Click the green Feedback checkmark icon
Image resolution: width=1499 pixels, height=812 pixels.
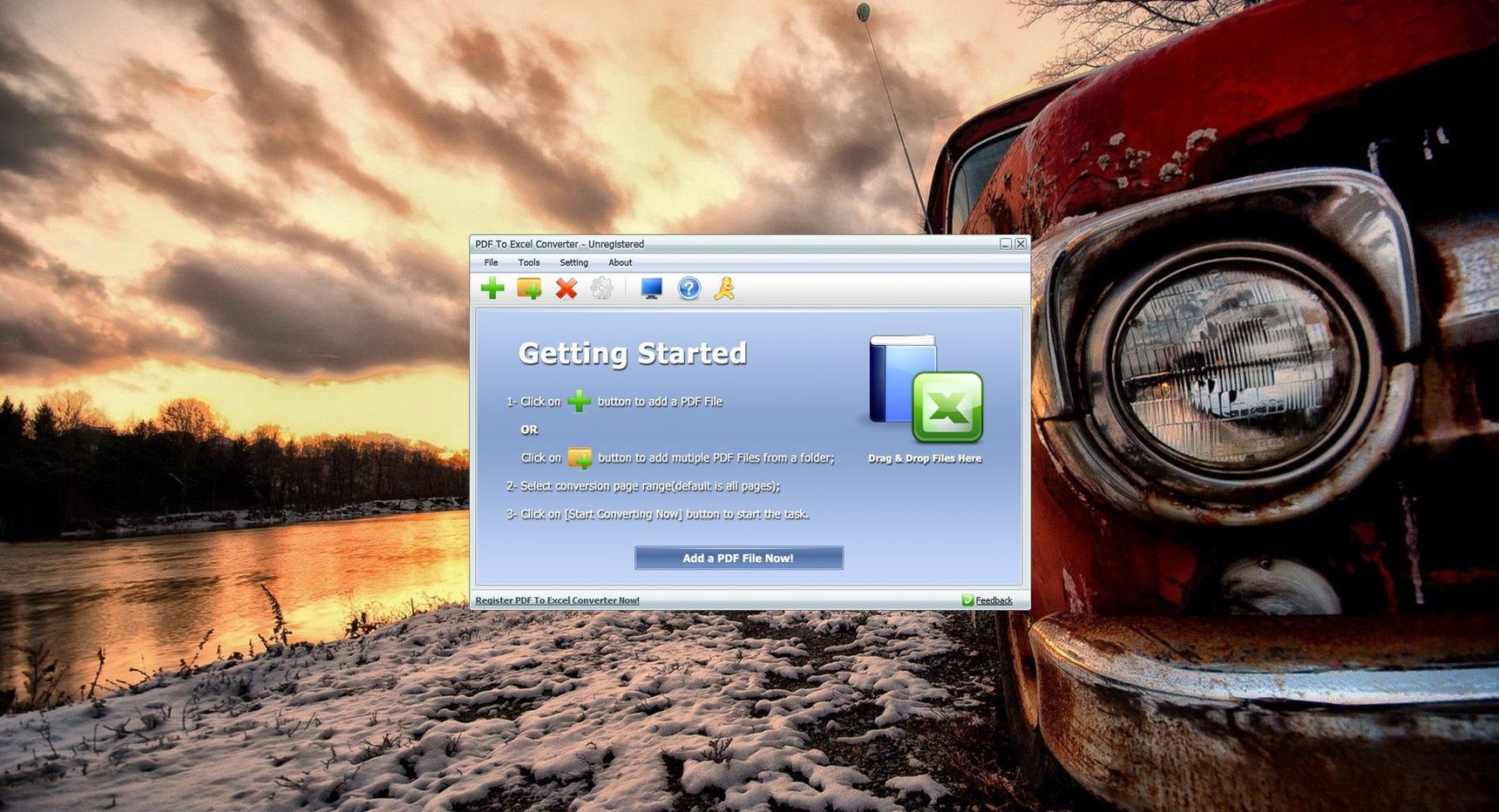pyautogui.click(x=967, y=600)
